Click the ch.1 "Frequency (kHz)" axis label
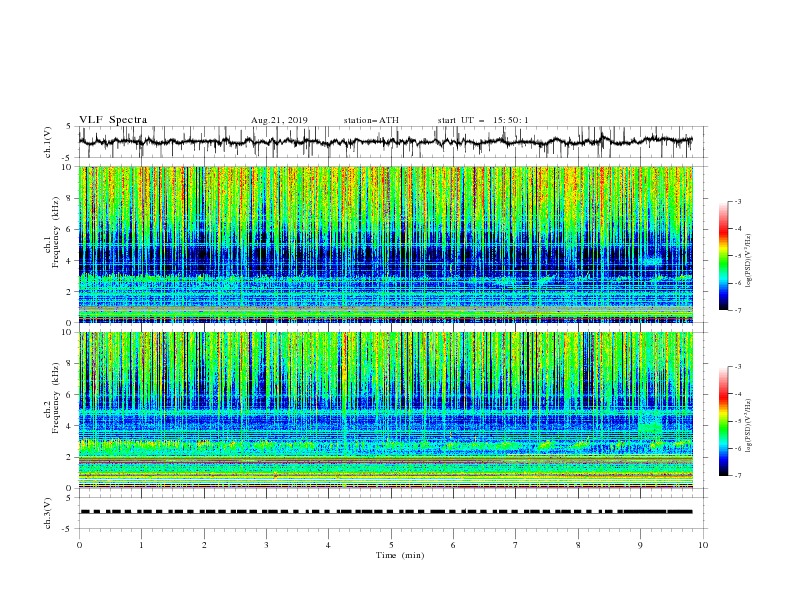The height and width of the screenshot is (612, 792). (55, 233)
